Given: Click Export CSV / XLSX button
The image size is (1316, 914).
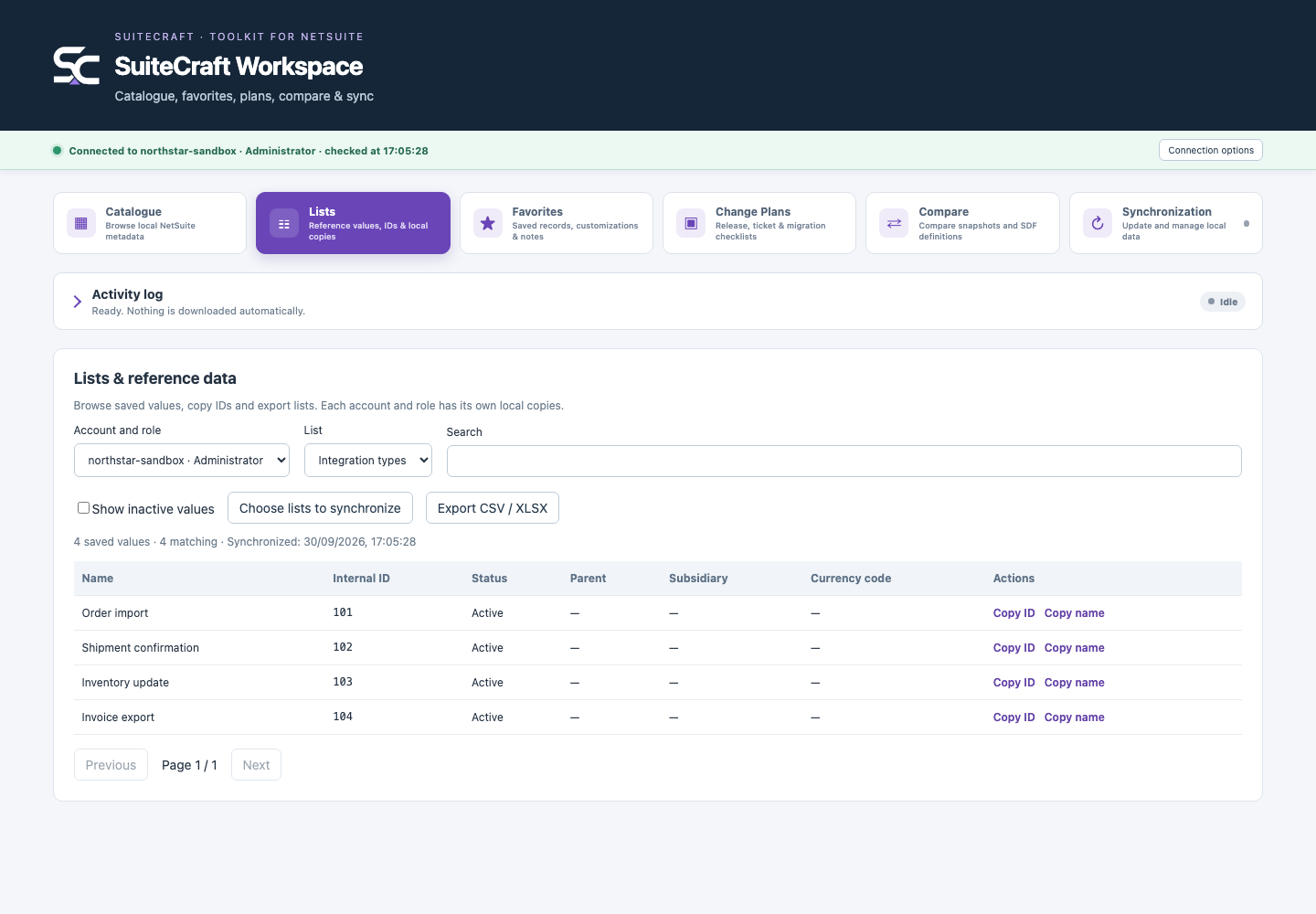Looking at the screenshot, I should pyautogui.click(x=493, y=508).
